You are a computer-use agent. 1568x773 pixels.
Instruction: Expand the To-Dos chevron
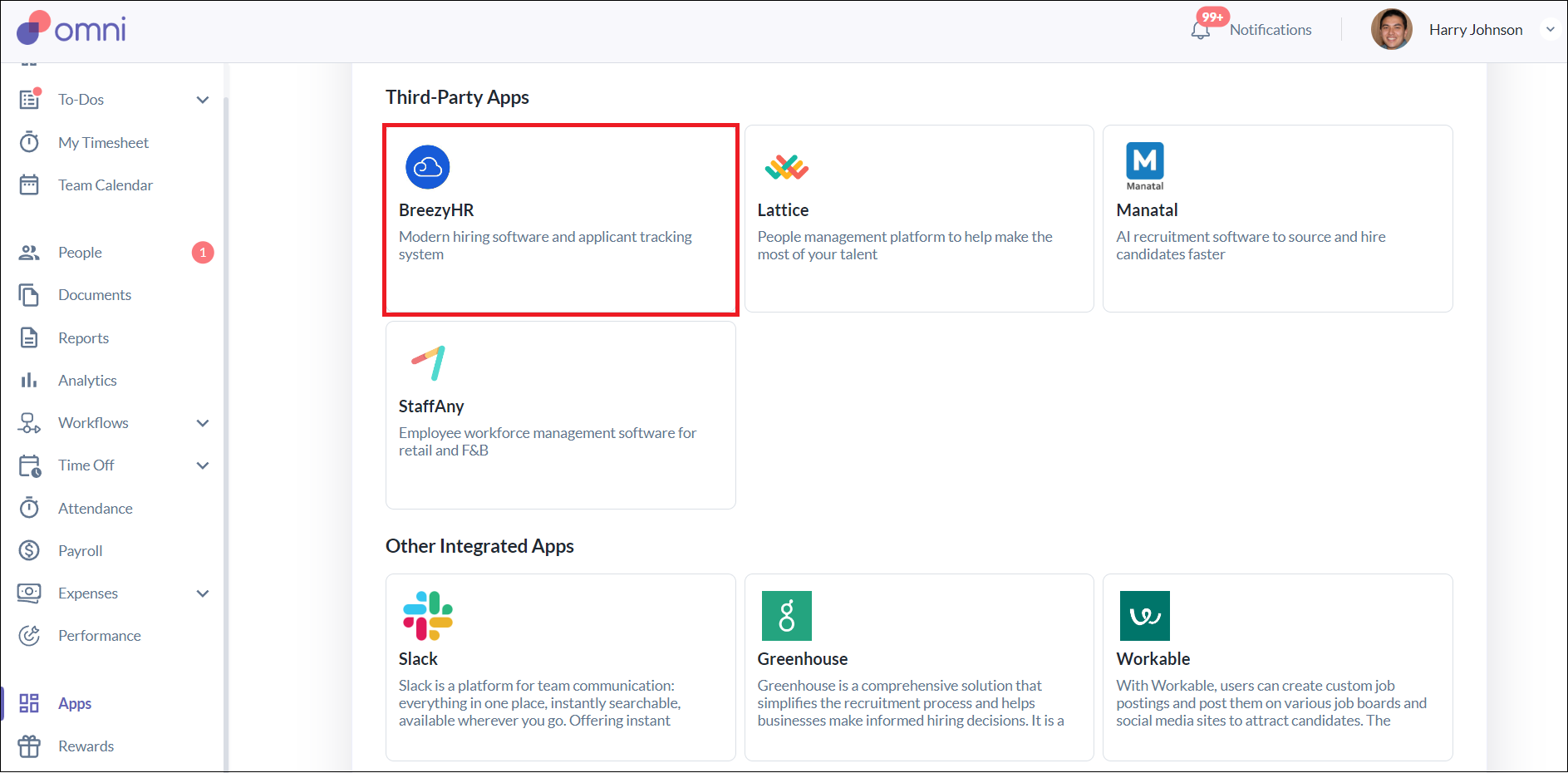pyautogui.click(x=203, y=100)
